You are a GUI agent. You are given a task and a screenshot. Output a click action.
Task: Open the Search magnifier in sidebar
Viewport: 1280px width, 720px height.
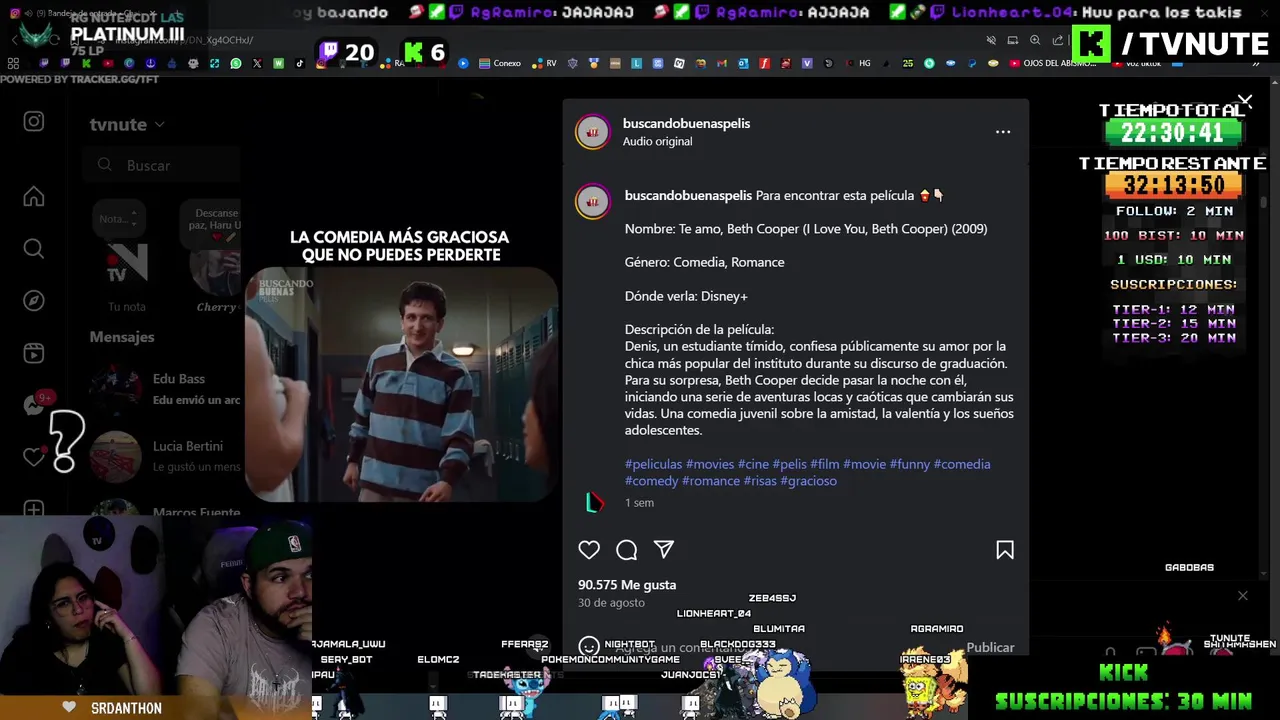[34, 248]
